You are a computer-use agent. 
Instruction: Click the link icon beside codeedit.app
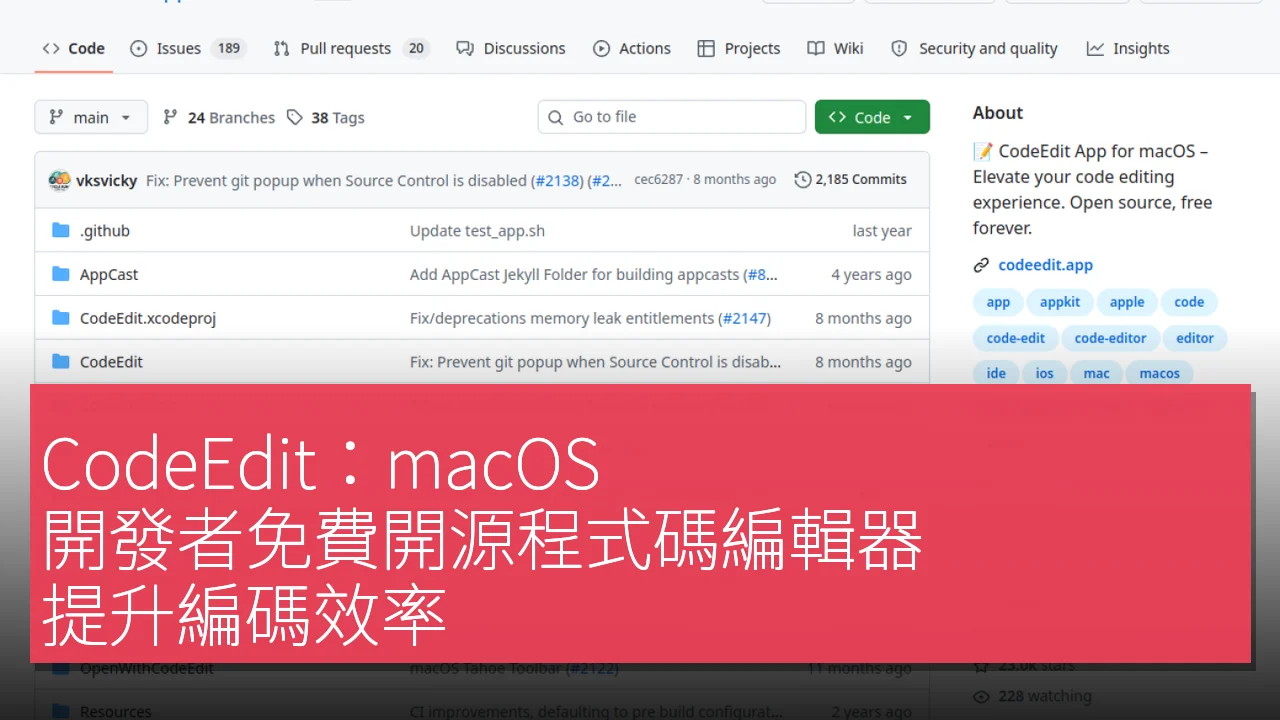click(x=981, y=265)
